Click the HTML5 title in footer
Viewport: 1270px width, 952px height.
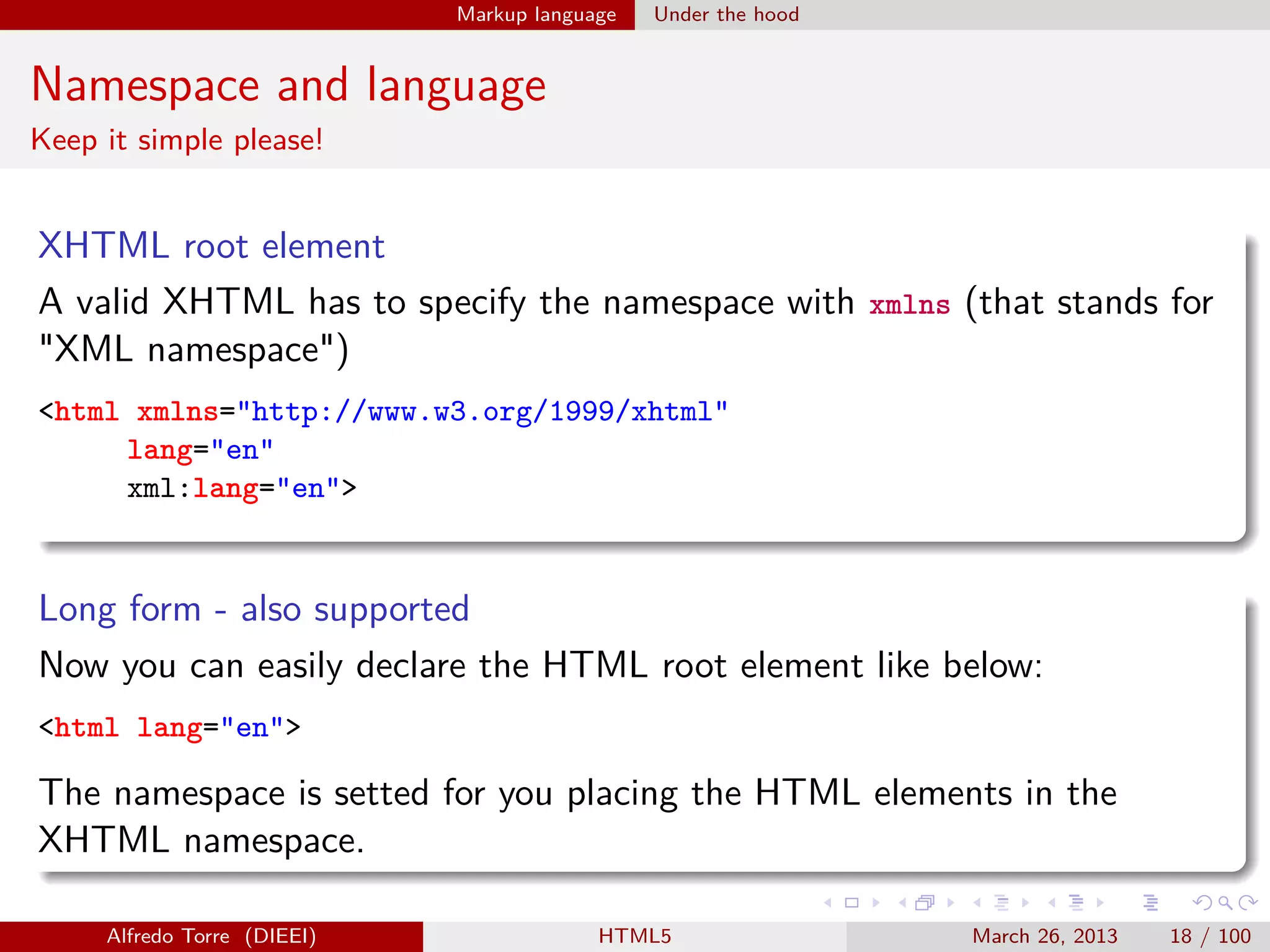tap(635, 936)
